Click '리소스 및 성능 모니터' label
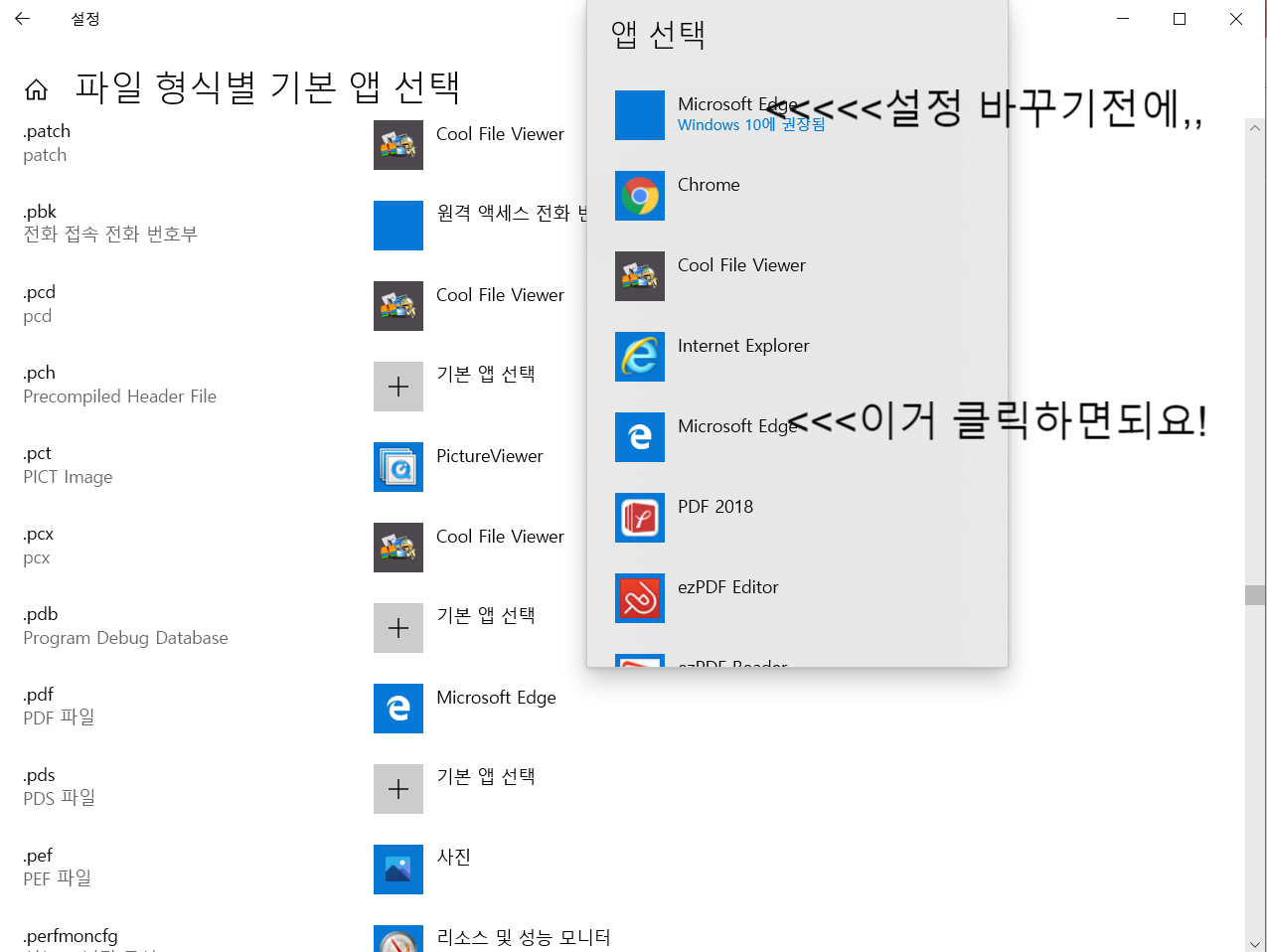 point(524,937)
